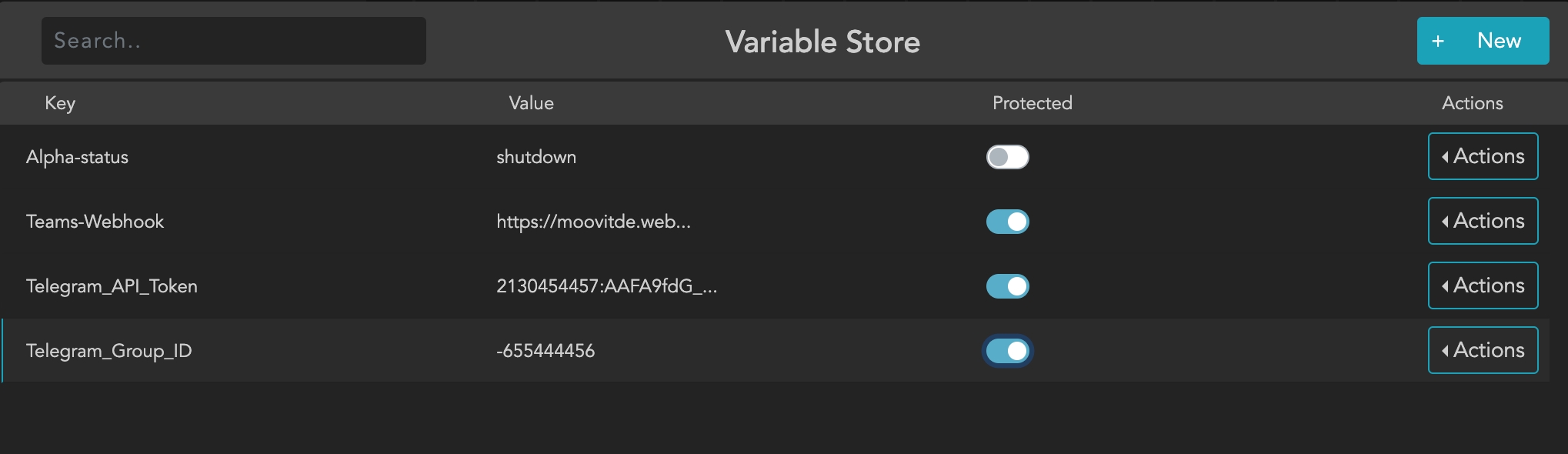This screenshot has height=454, width=1568.
Task: Click the Actions column header
Action: (x=1472, y=103)
